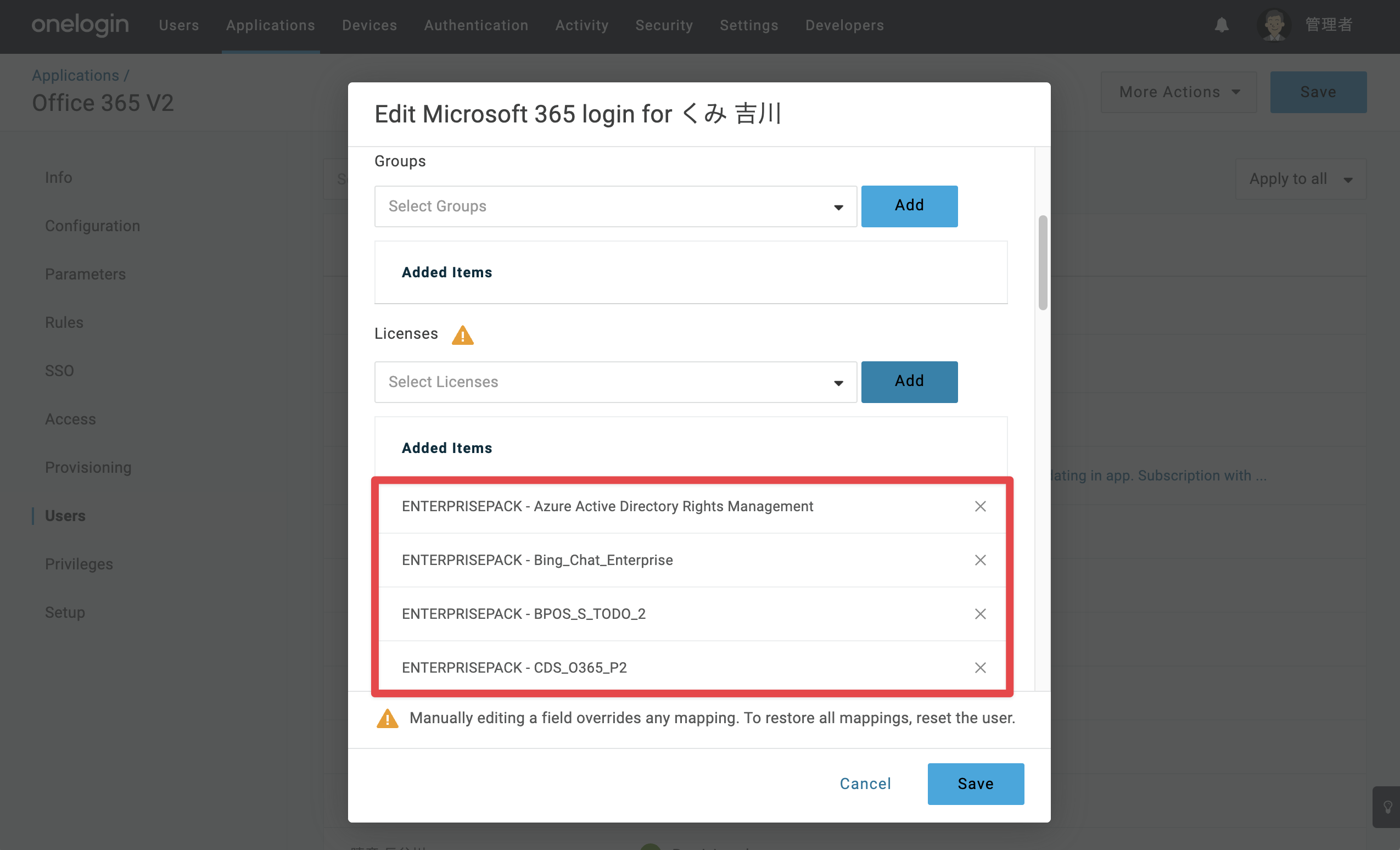Screen dimensions: 1400x850
Task: Switch to the SSO tab
Action: click(60, 371)
